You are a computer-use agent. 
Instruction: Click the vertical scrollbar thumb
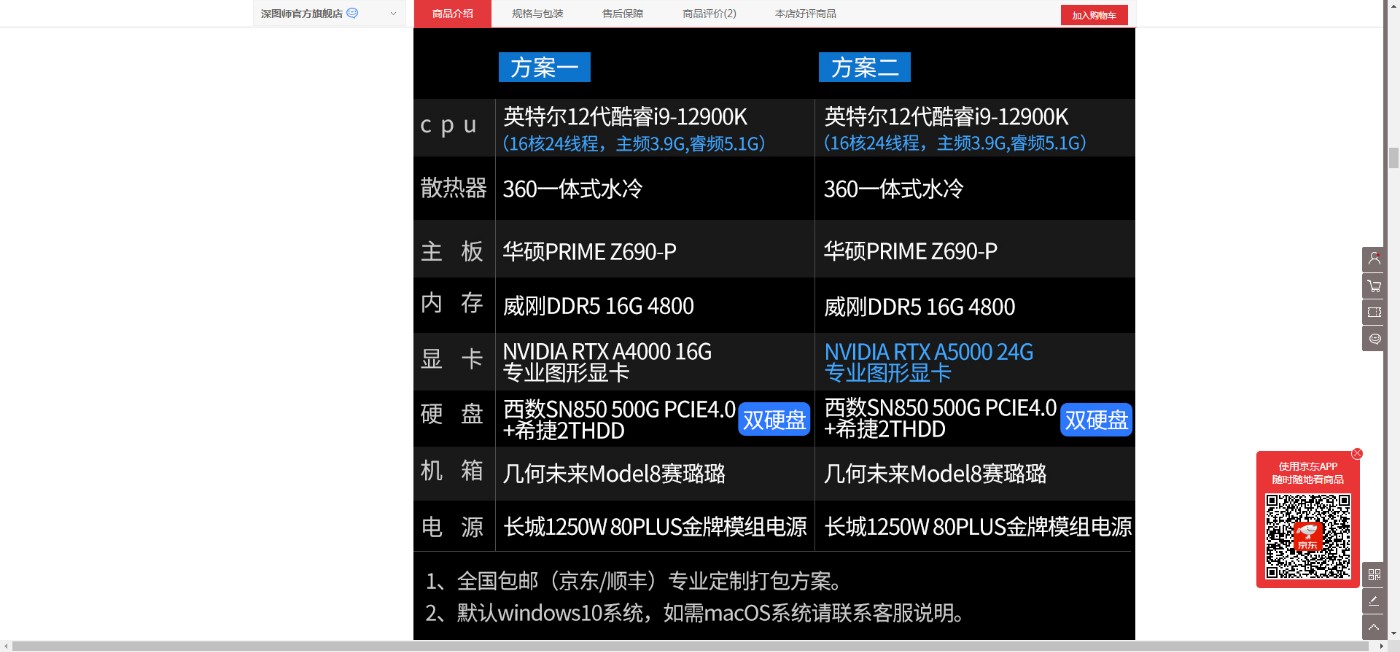pos(1392,158)
